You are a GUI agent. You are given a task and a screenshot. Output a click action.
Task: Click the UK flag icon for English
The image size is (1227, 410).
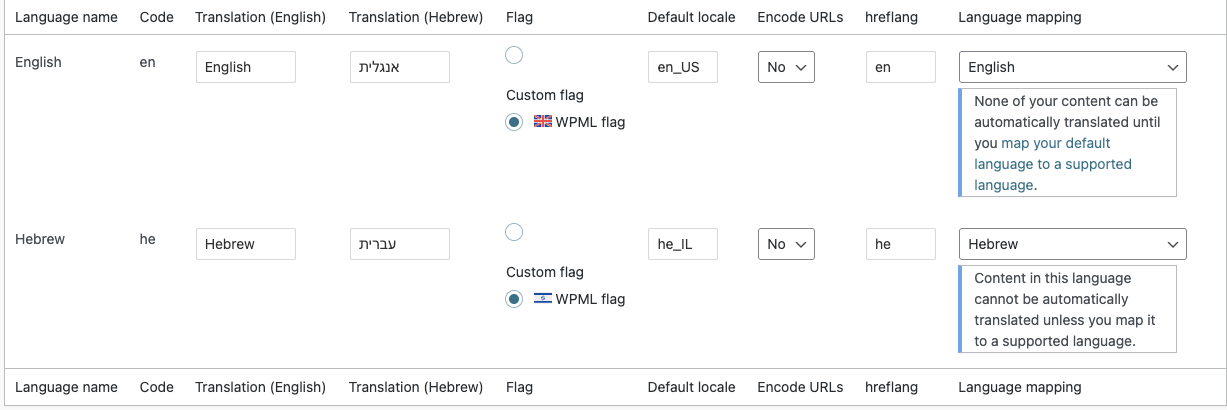pos(543,122)
